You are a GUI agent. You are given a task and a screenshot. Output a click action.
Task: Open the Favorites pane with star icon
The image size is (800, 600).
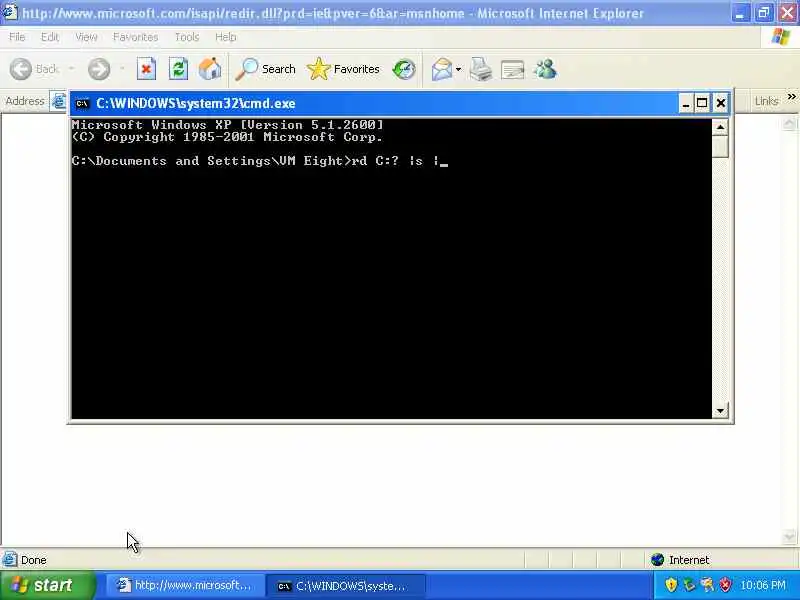pos(343,69)
